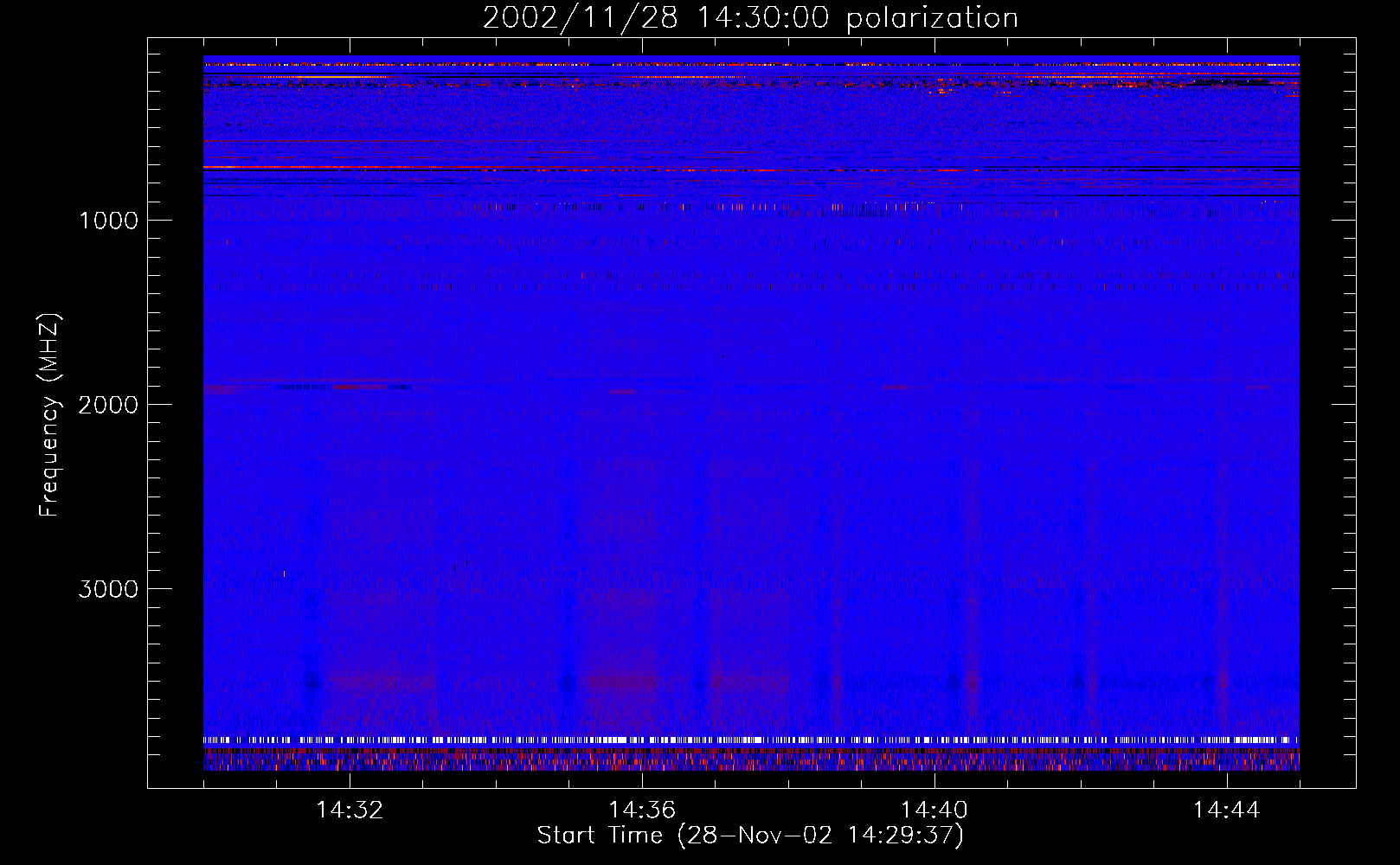Select the 'Start Time (28-Nov-02 14:29:37)' label
Screen dimensions: 1400x865
(750, 836)
